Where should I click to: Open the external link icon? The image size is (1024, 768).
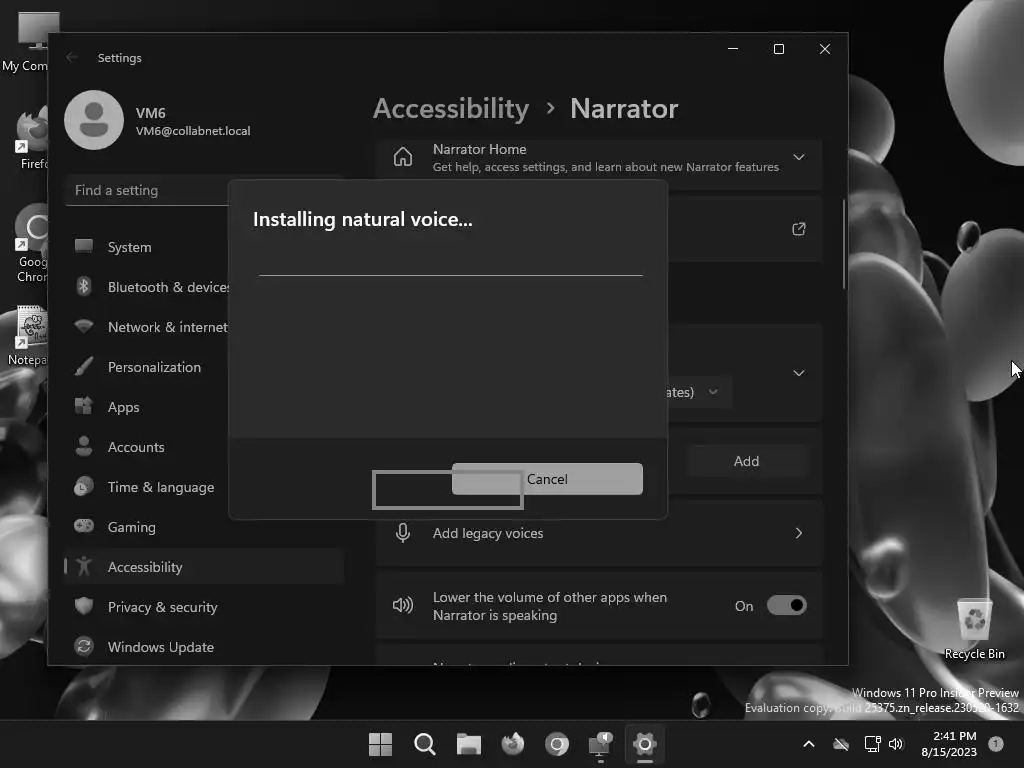point(799,229)
